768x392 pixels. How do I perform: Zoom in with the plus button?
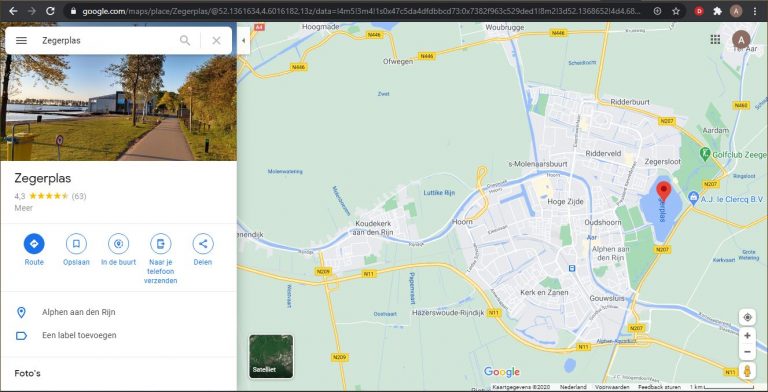[x=747, y=336]
